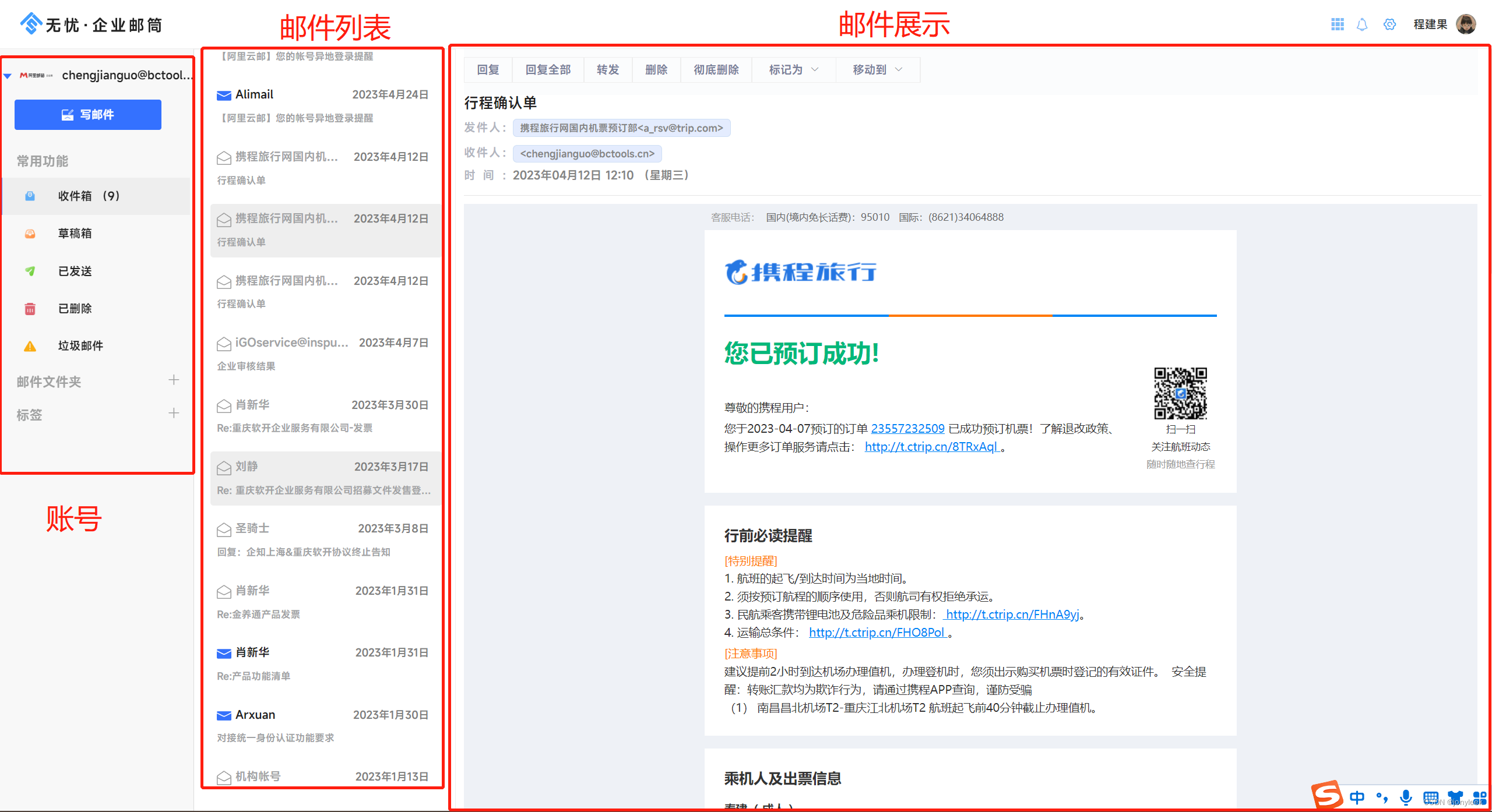This screenshot has width=1492, height=812.
Task: Add a new 标签 with plus button
Action: [174, 414]
